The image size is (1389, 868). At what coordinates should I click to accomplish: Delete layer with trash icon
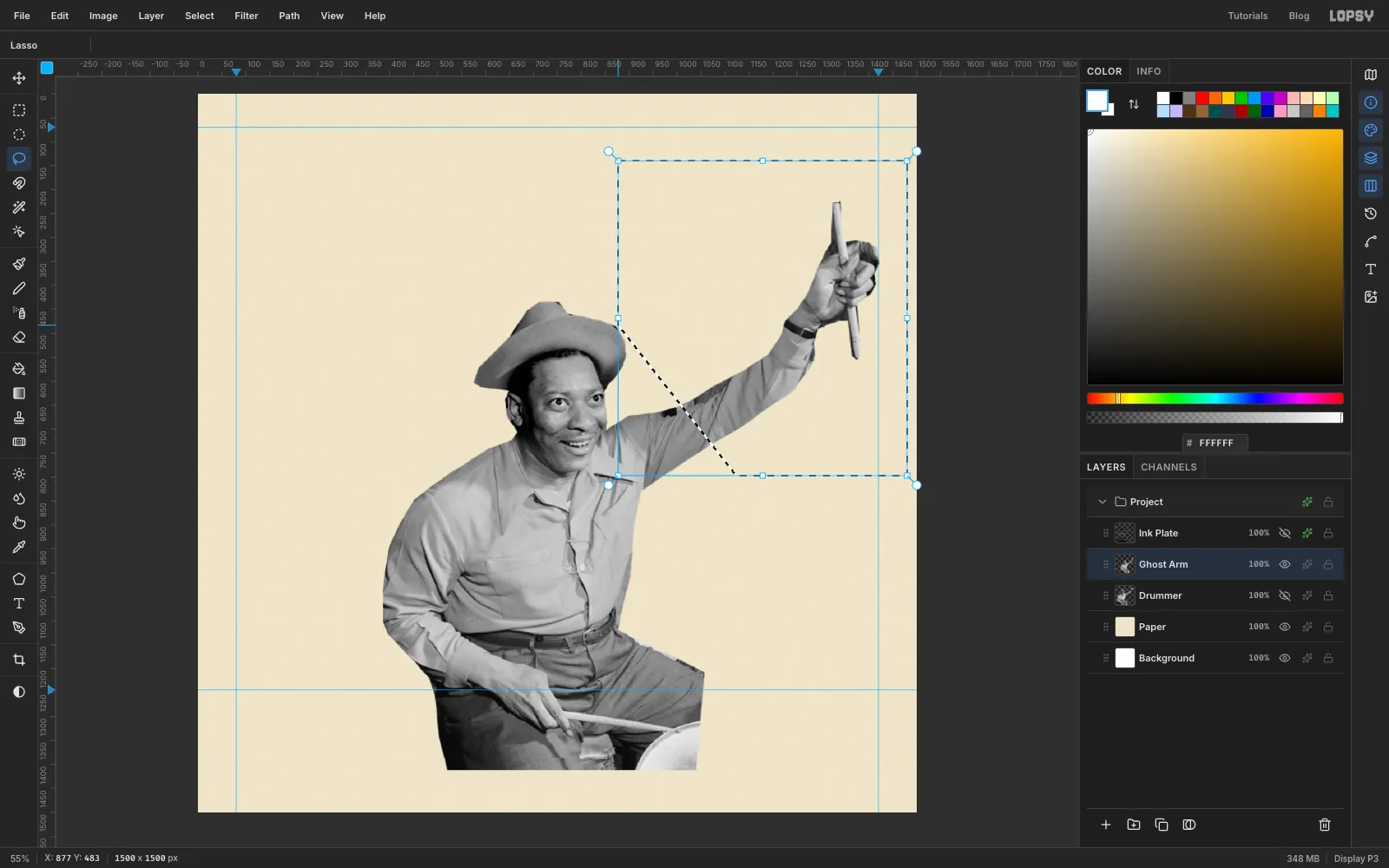click(x=1325, y=825)
